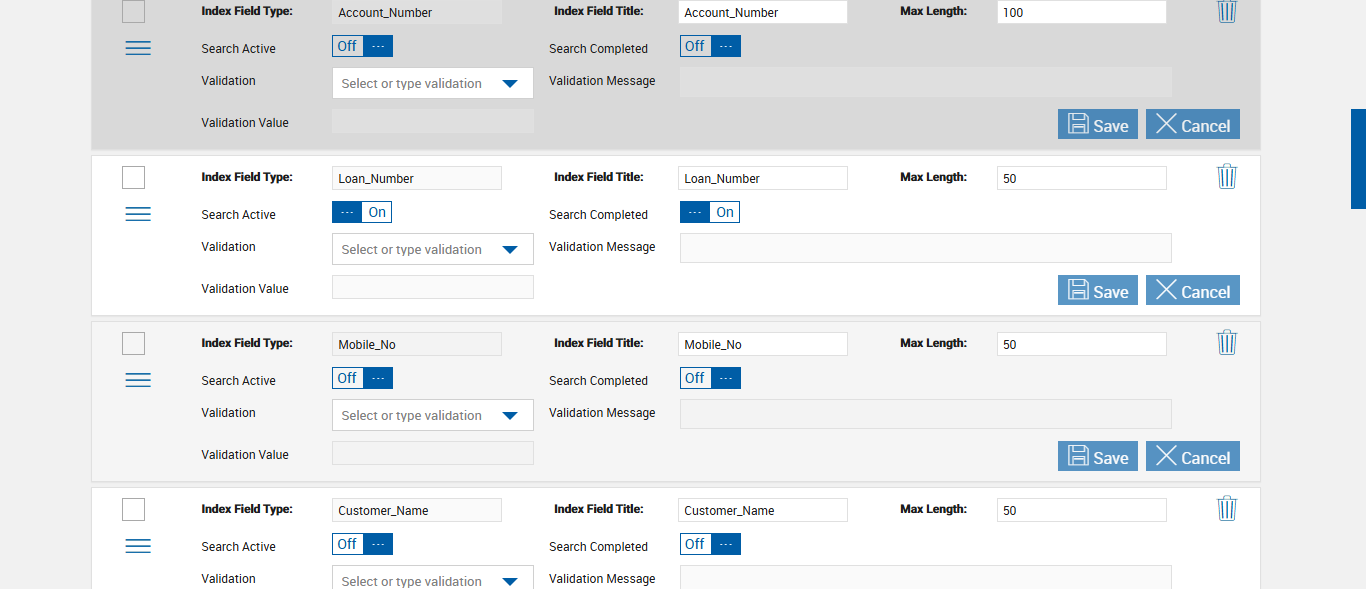The height and width of the screenshot is (589, 1366).
Task: Click trash icon for Loan_Number row
Action: [1227, 177]
